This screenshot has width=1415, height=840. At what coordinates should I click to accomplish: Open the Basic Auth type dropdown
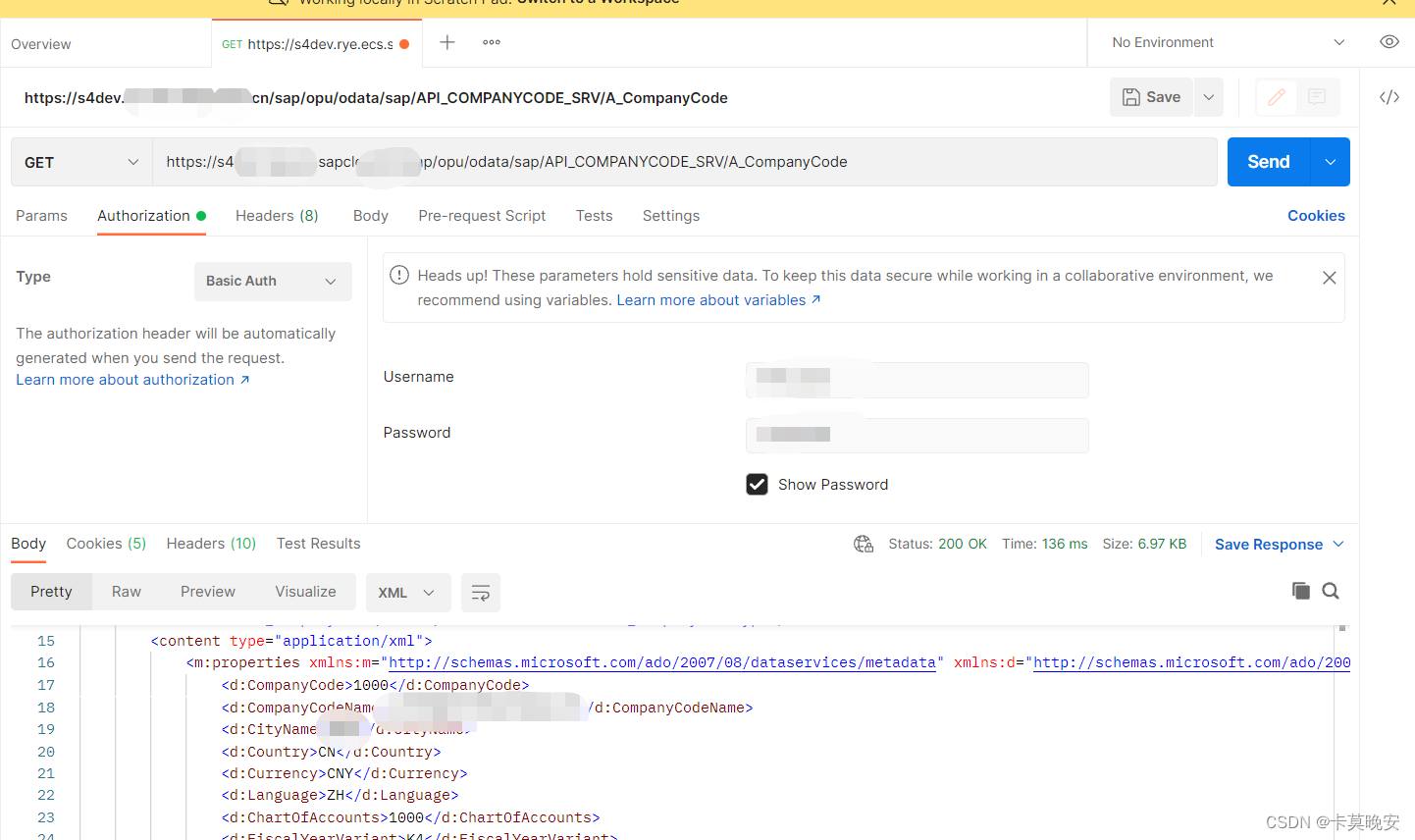coord(273,281)
